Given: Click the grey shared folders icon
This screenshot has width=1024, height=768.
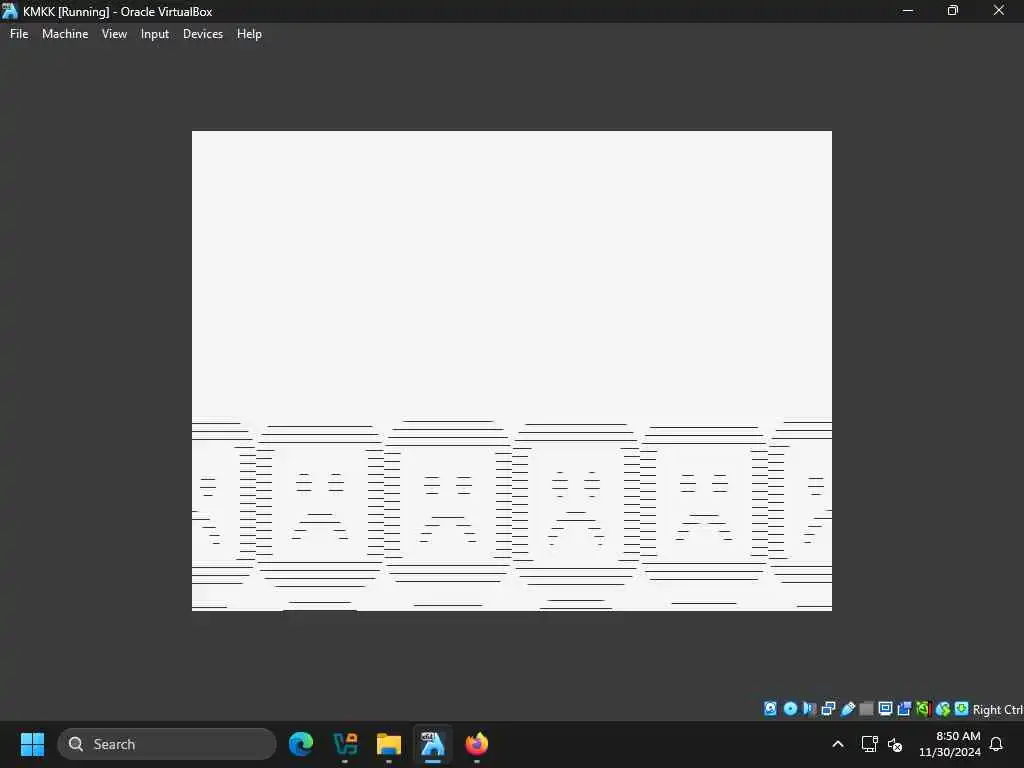Looking at the screenshot, I should [x=867, y=709].
